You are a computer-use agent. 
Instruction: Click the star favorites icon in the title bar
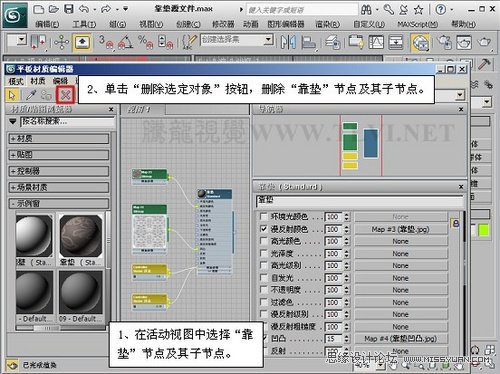click(x=418, y=10)
